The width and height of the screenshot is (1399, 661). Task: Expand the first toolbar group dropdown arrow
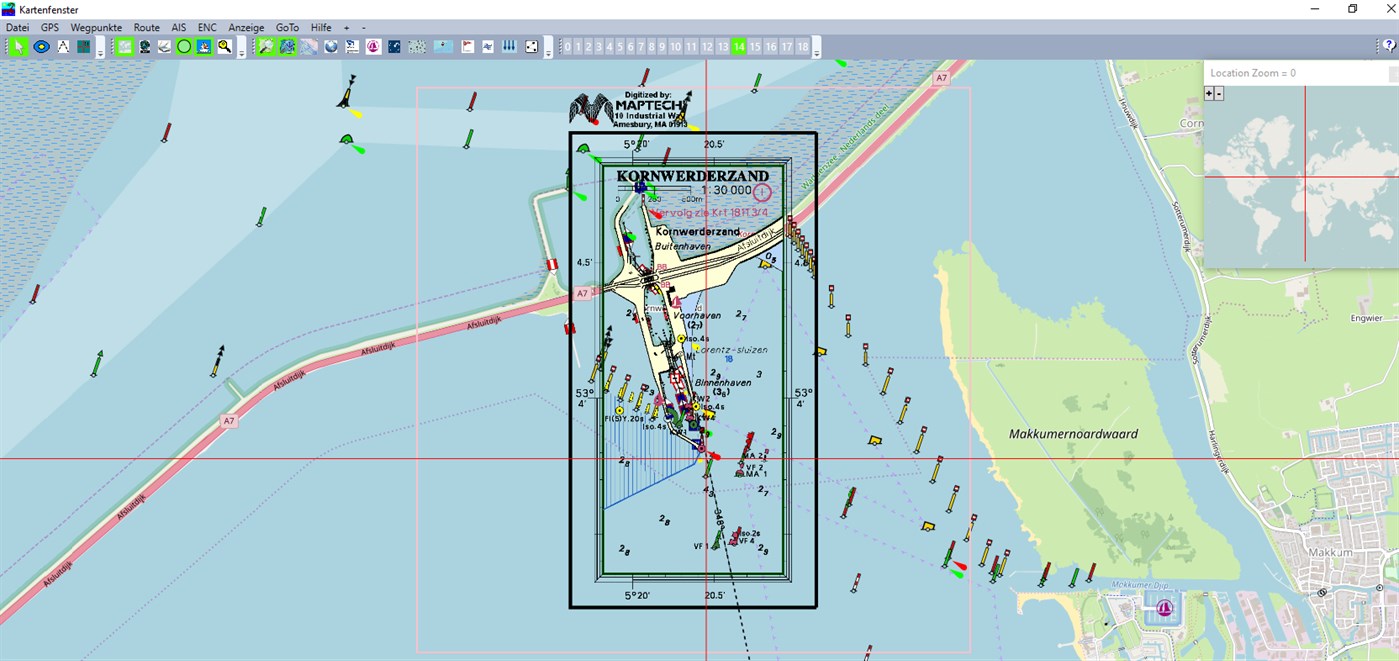[100, 51]
